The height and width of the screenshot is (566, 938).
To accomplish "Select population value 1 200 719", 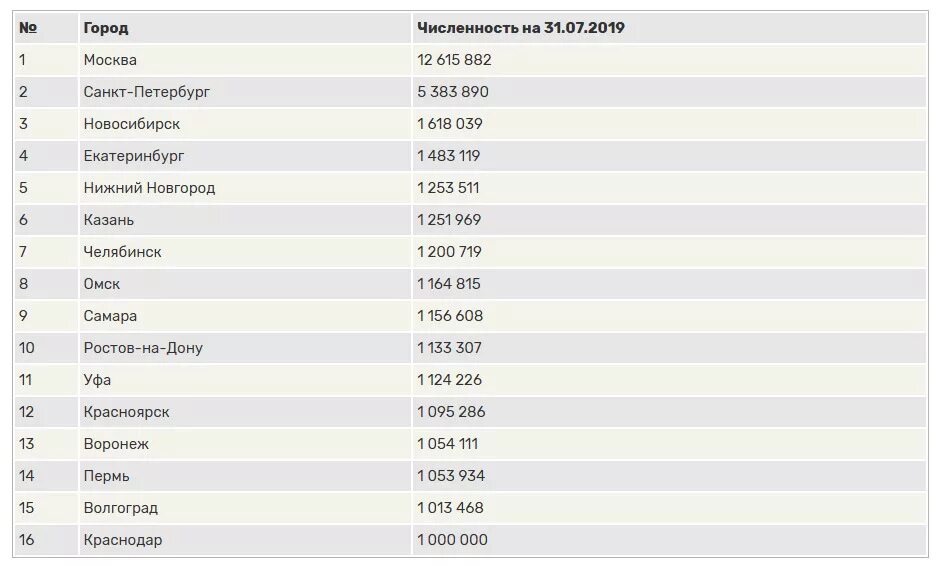I will [449, 252].
